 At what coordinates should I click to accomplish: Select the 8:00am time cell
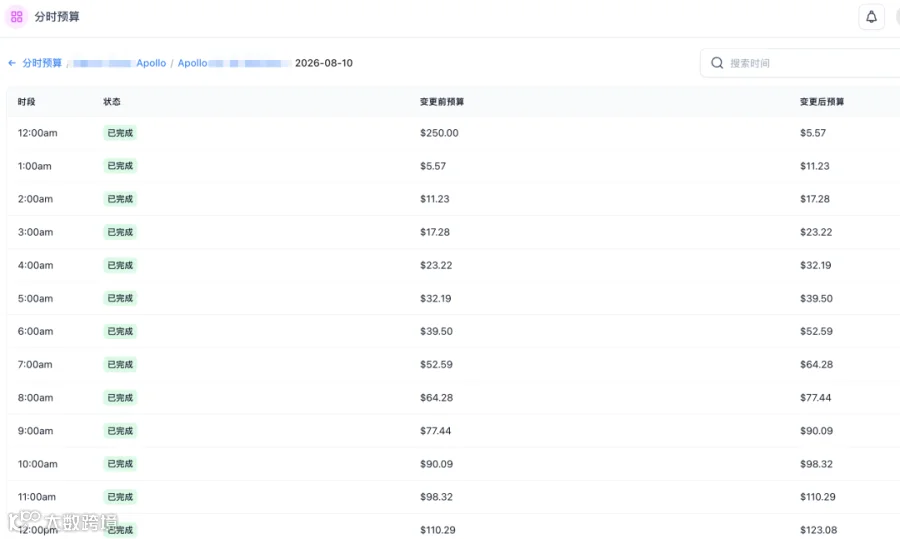click(x=35, y=398)
